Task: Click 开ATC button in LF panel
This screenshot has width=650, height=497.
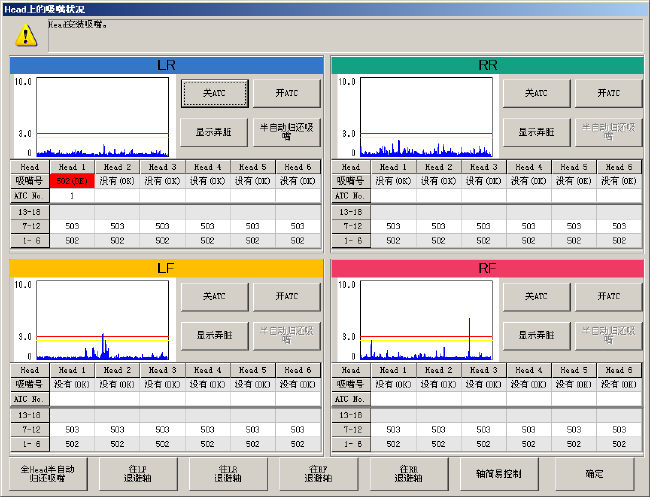Action: [285, 297]
